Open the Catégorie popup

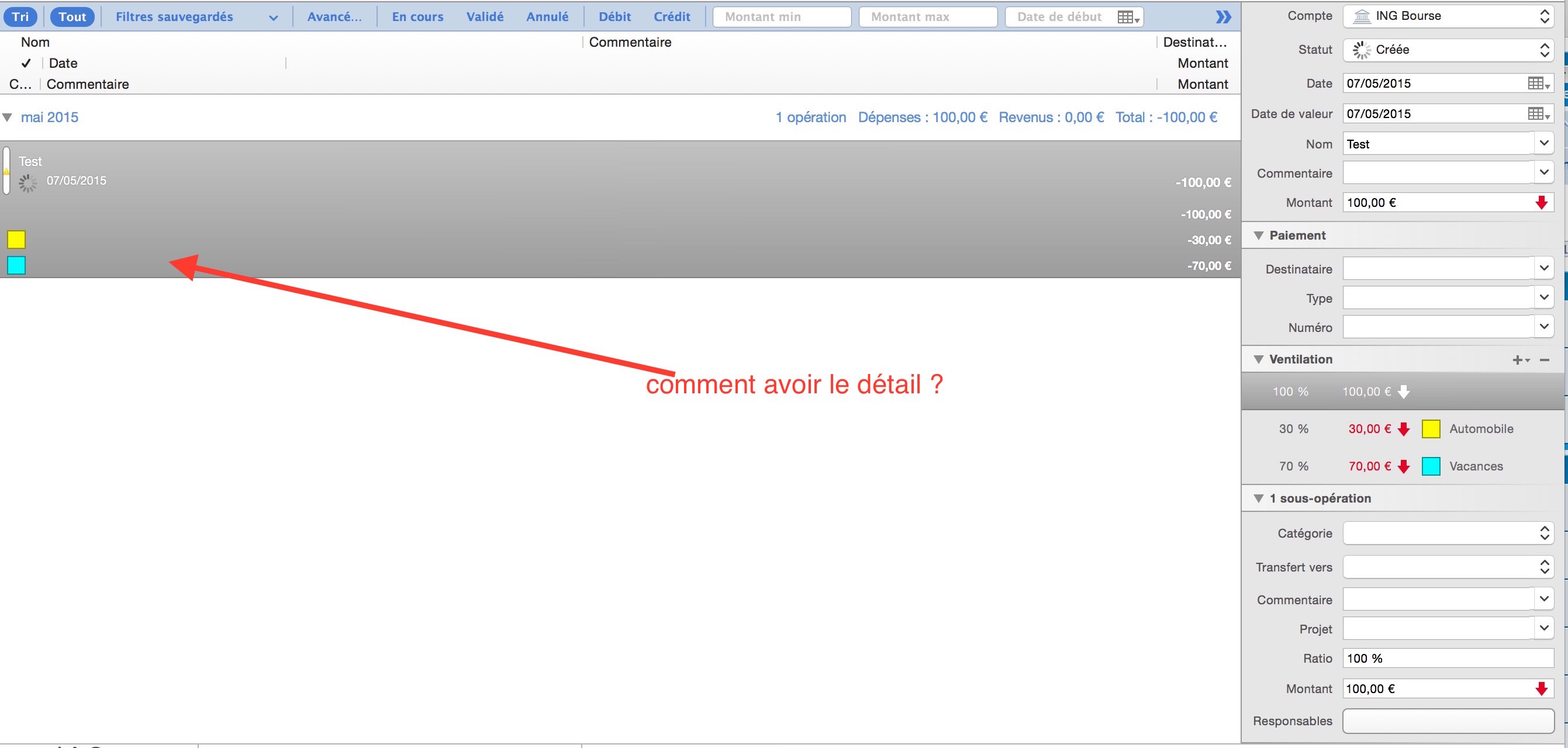[1448, 533]
